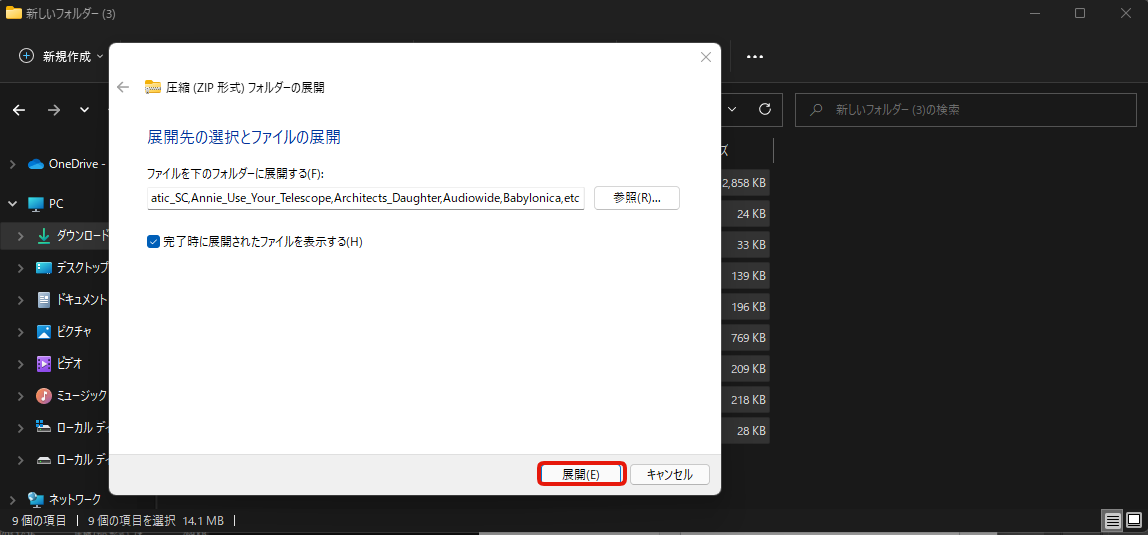Click 参照(R)... to browse for destination

click(x=637, y=198)
